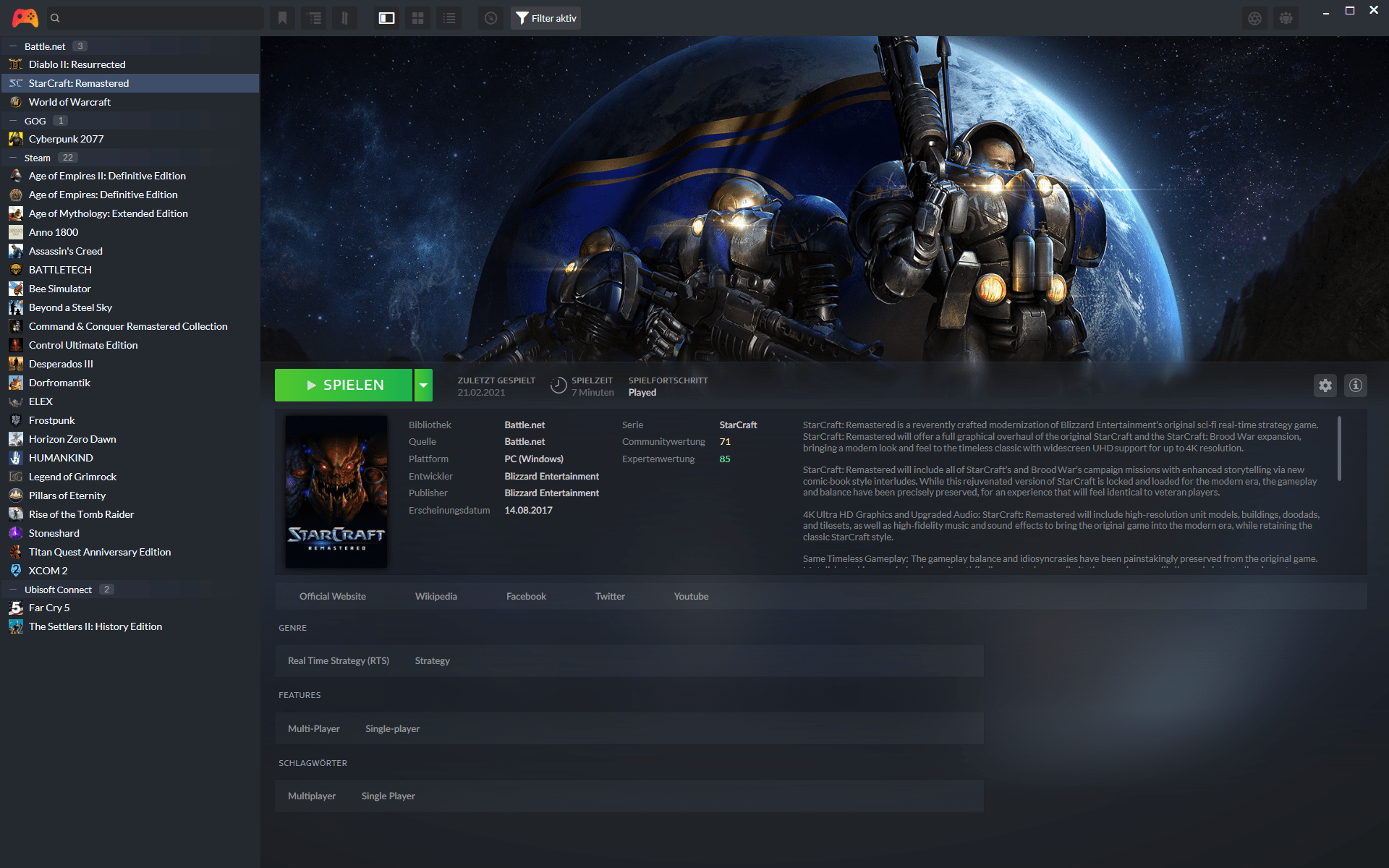Filter by Multiplayer tag
Screen dimensions: 1389x868
[x=312, y=796]
